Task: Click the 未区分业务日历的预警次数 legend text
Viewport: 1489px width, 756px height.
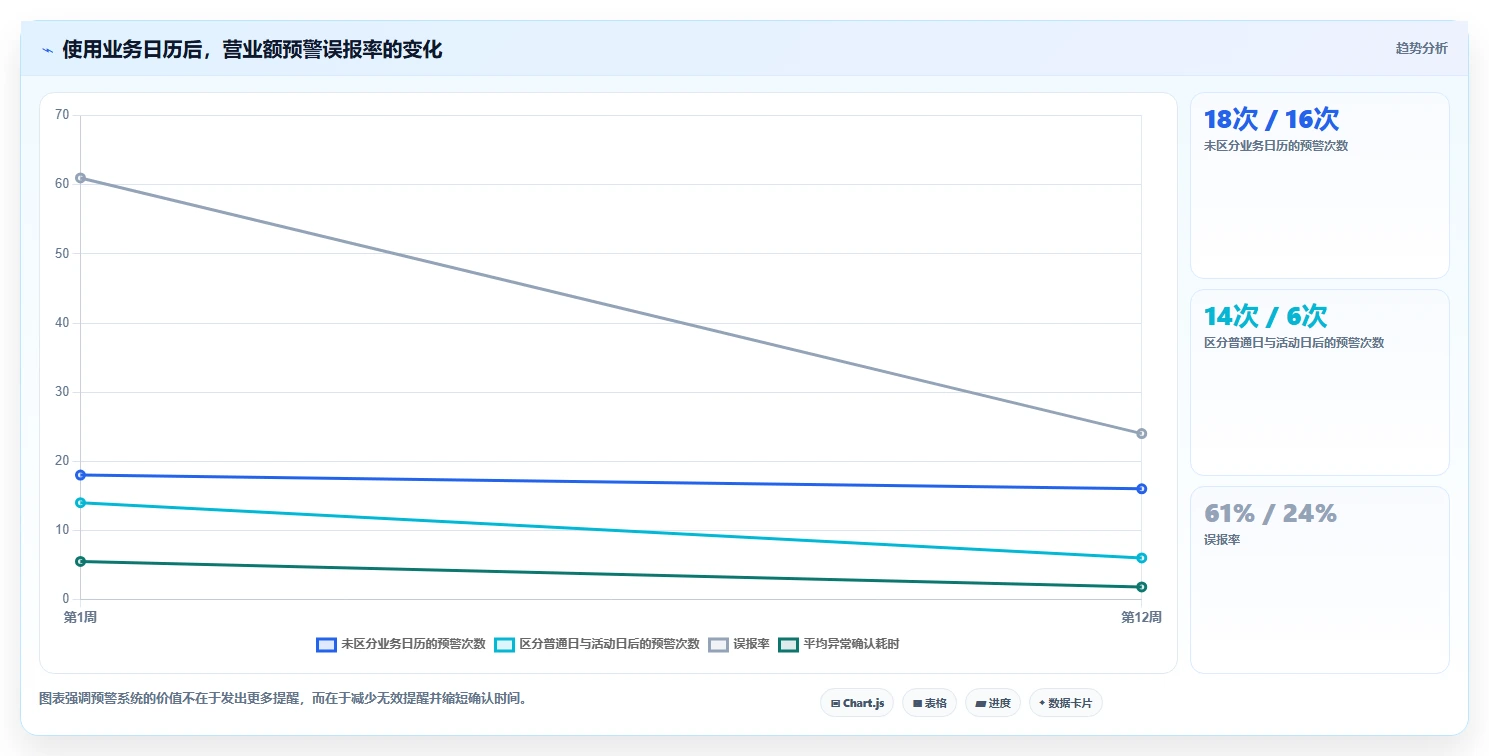Action: coord(413,644)
